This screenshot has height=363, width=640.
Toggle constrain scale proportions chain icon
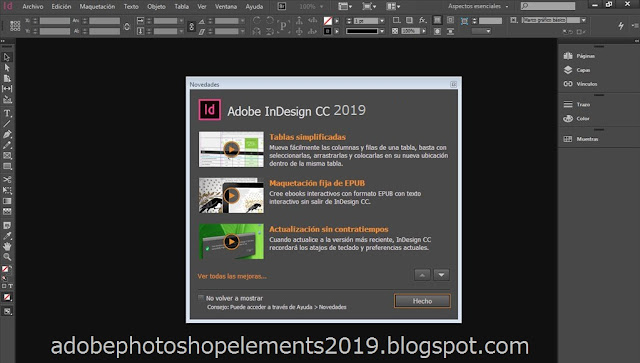pos(191,27)
